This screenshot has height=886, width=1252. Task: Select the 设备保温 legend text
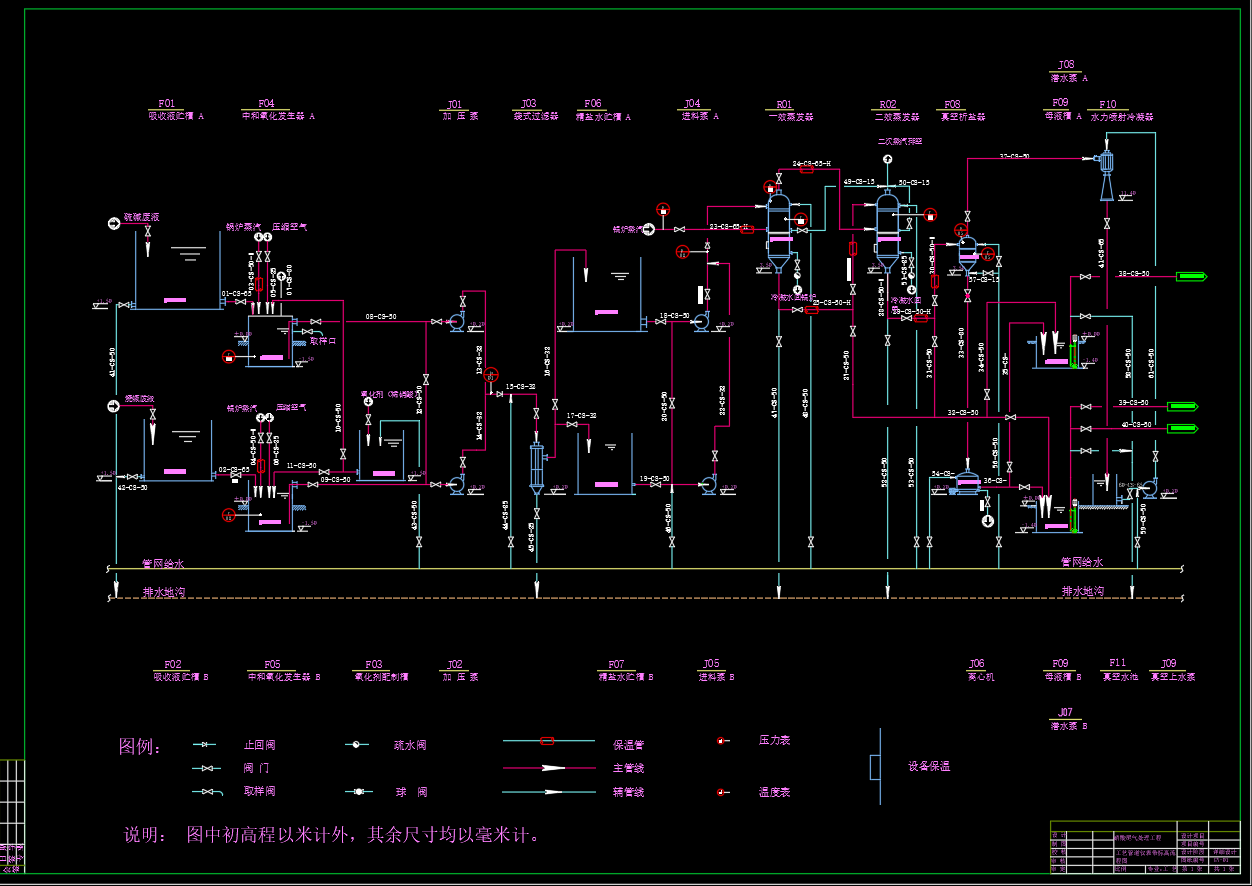[x=929, y=767]
